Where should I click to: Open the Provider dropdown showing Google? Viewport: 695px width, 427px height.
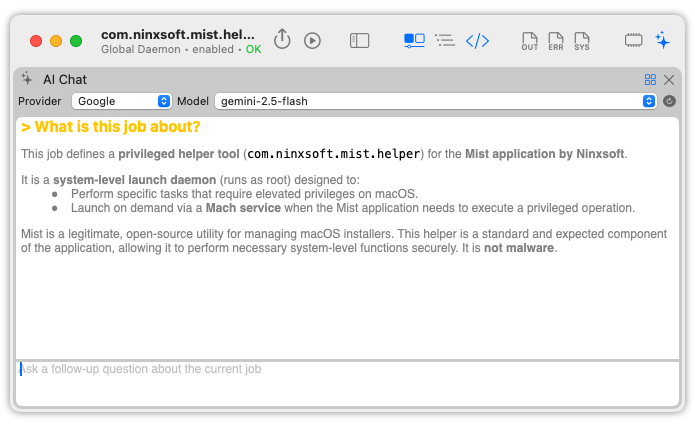click(x=122, y=101)
